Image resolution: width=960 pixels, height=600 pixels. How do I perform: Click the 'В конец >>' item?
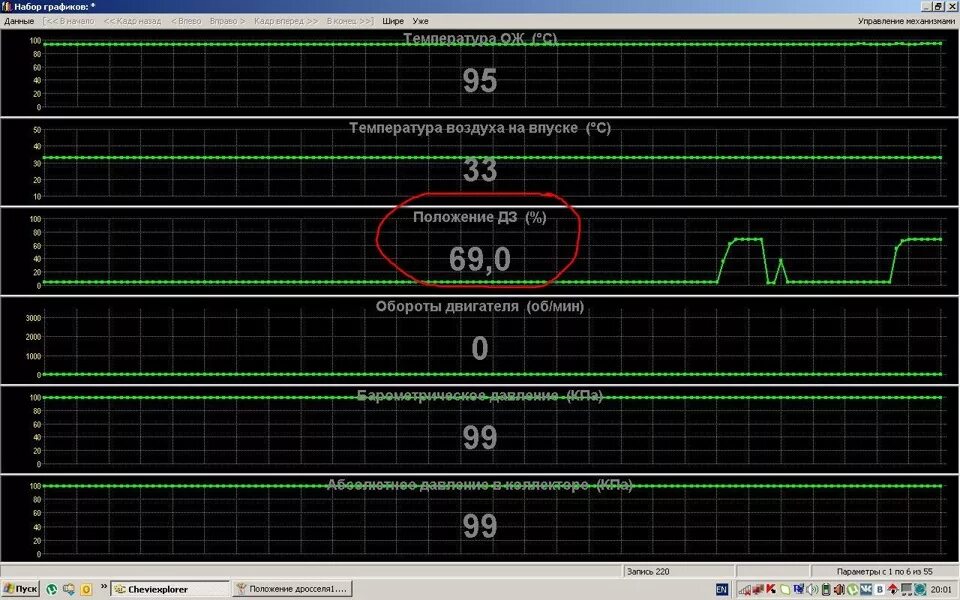pyautogui.click(x=350, y=21)
